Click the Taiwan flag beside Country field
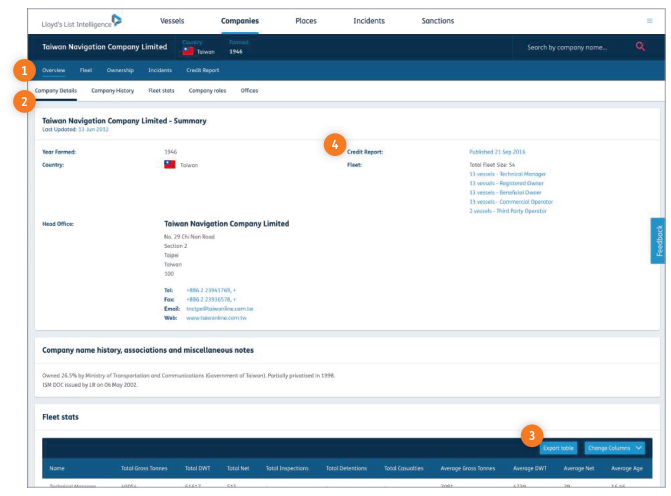The height and width of the screenshot is (496, 671). 170,164
